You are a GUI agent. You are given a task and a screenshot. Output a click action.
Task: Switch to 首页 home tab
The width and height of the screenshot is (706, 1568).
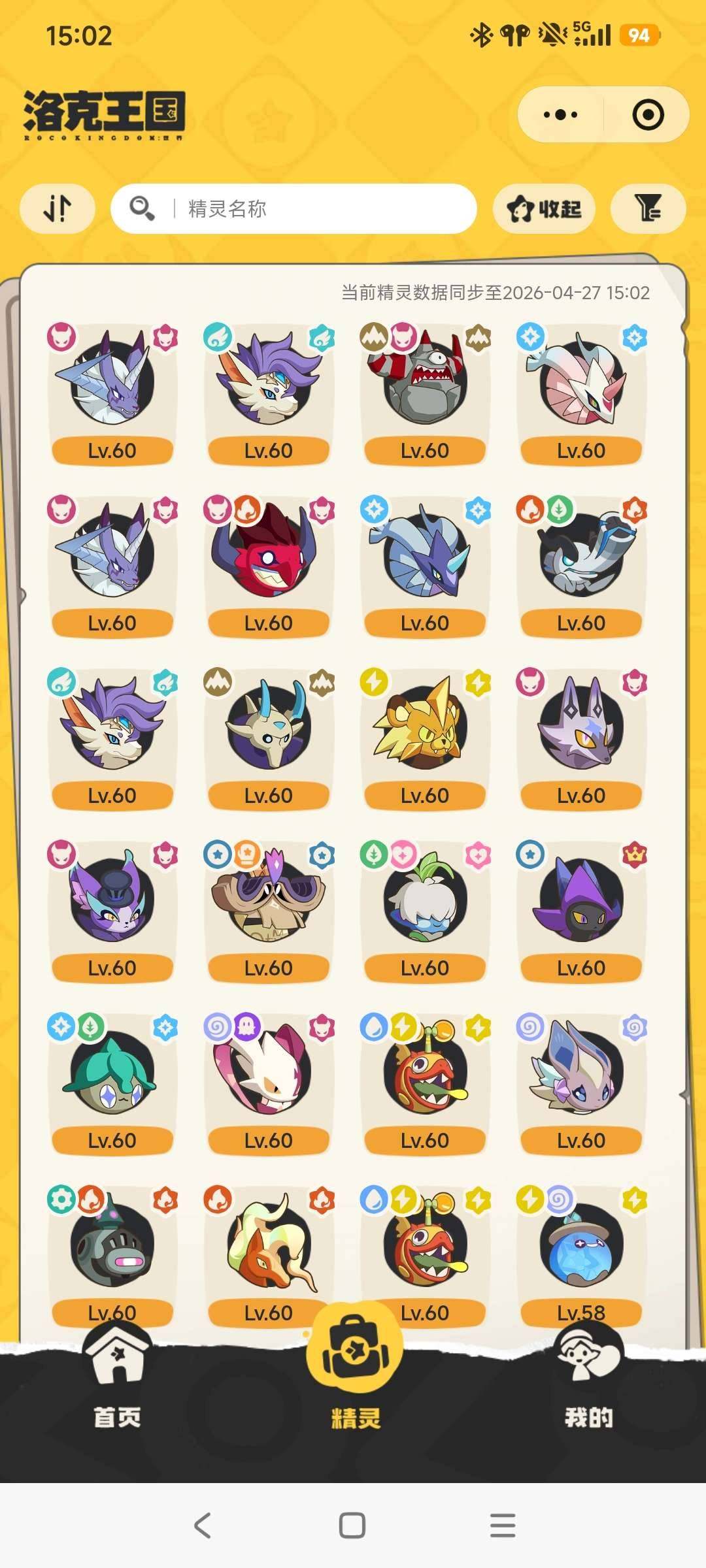pyautogui.click(x=117, y=1379)
